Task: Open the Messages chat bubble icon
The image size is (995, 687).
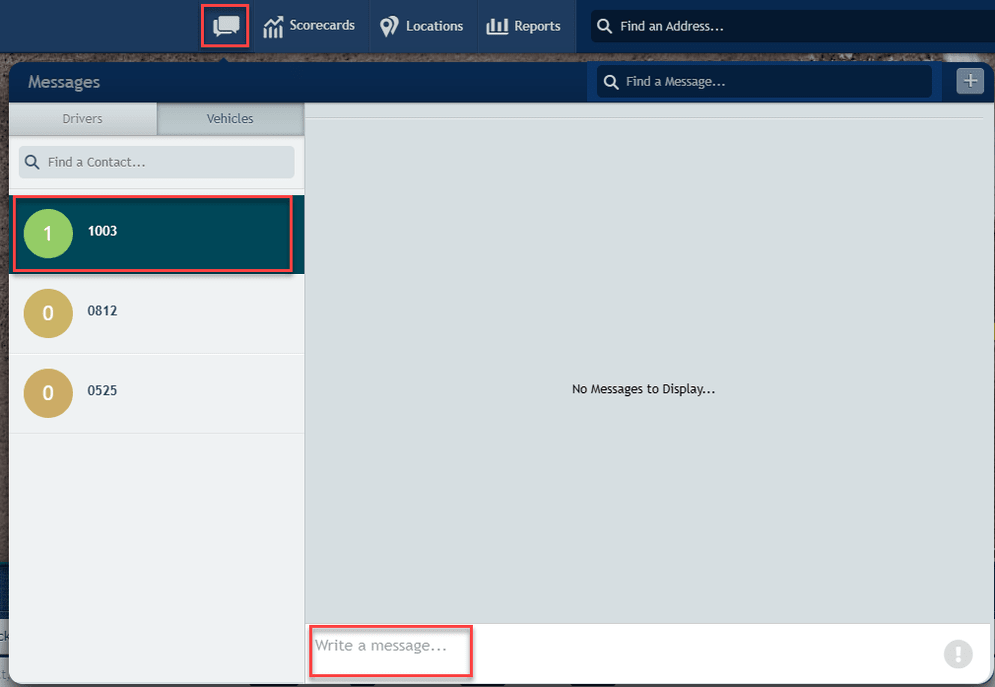Action: pyautogui.click(x=226, y=26)
